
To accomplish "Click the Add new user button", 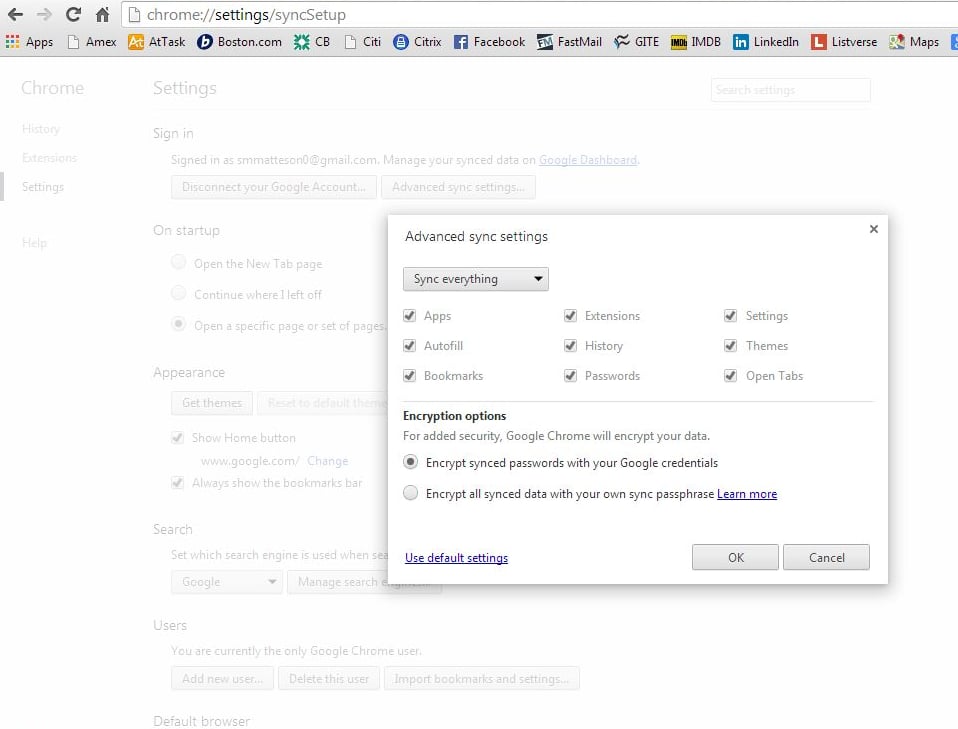I will (x=222, y=678).
